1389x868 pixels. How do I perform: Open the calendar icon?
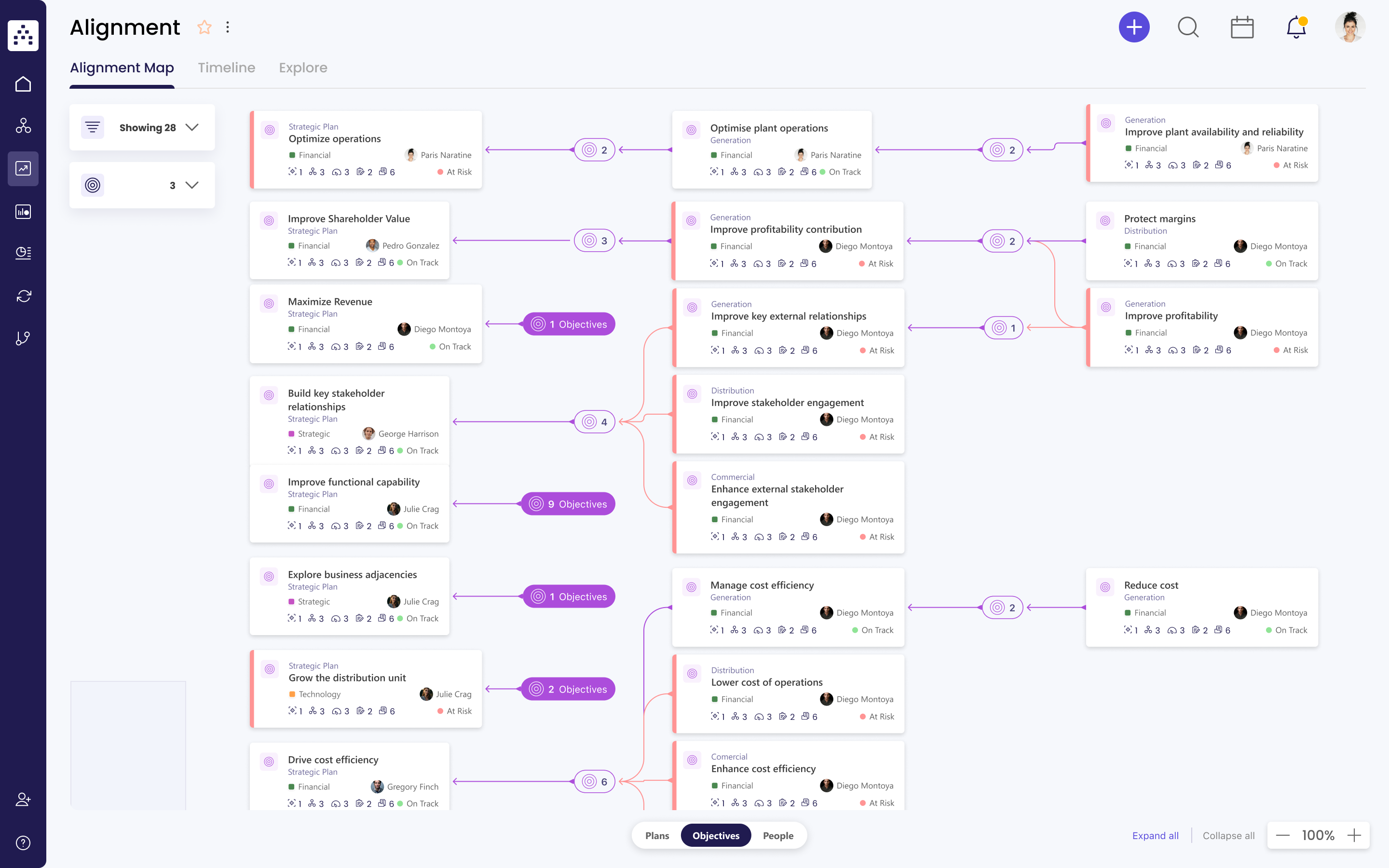coord(1241,27)
